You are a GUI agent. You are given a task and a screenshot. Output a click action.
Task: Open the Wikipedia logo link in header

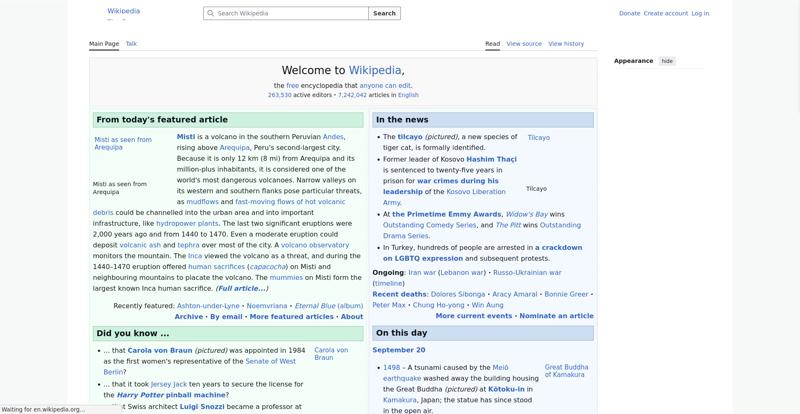[x=123, y=11]
